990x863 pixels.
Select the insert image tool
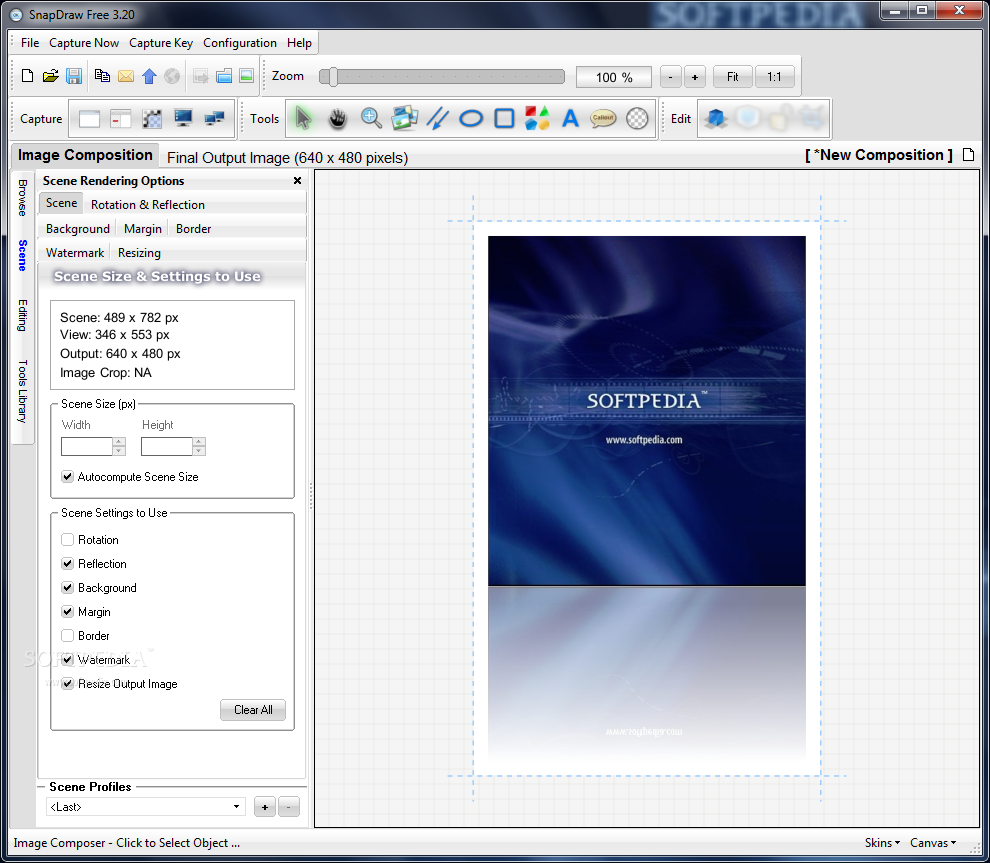(x=404, y=118)
